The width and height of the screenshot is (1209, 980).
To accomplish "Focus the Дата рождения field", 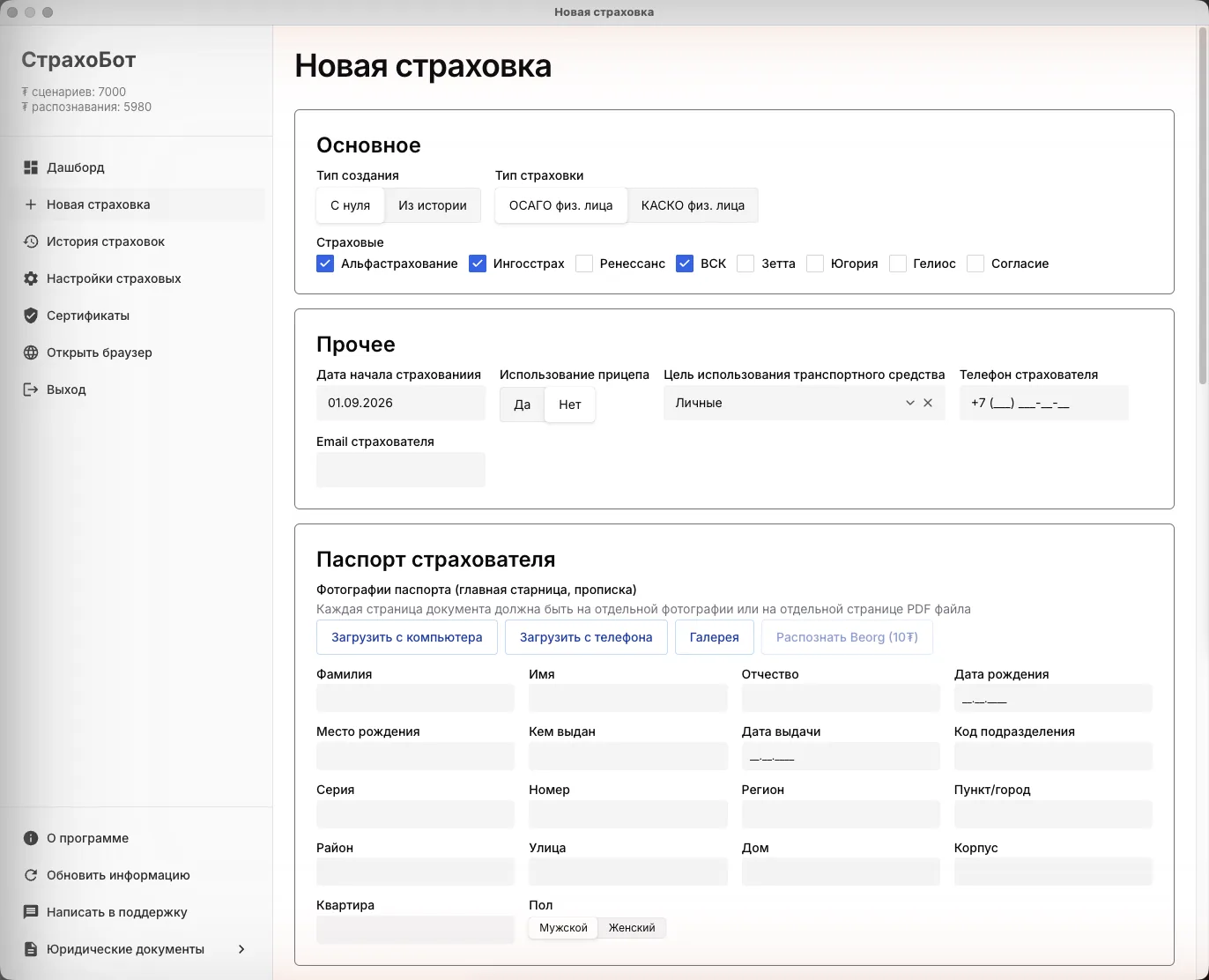I will (1053, 698).
